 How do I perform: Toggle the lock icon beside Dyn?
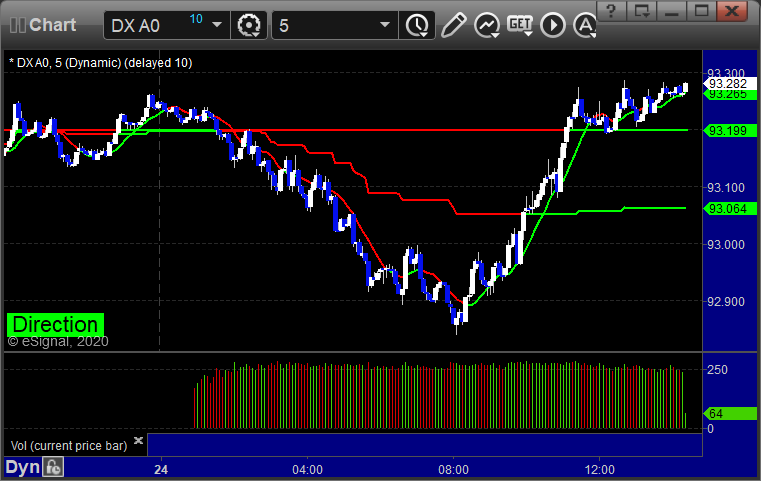pyautogui.click(x=53, y=467)
